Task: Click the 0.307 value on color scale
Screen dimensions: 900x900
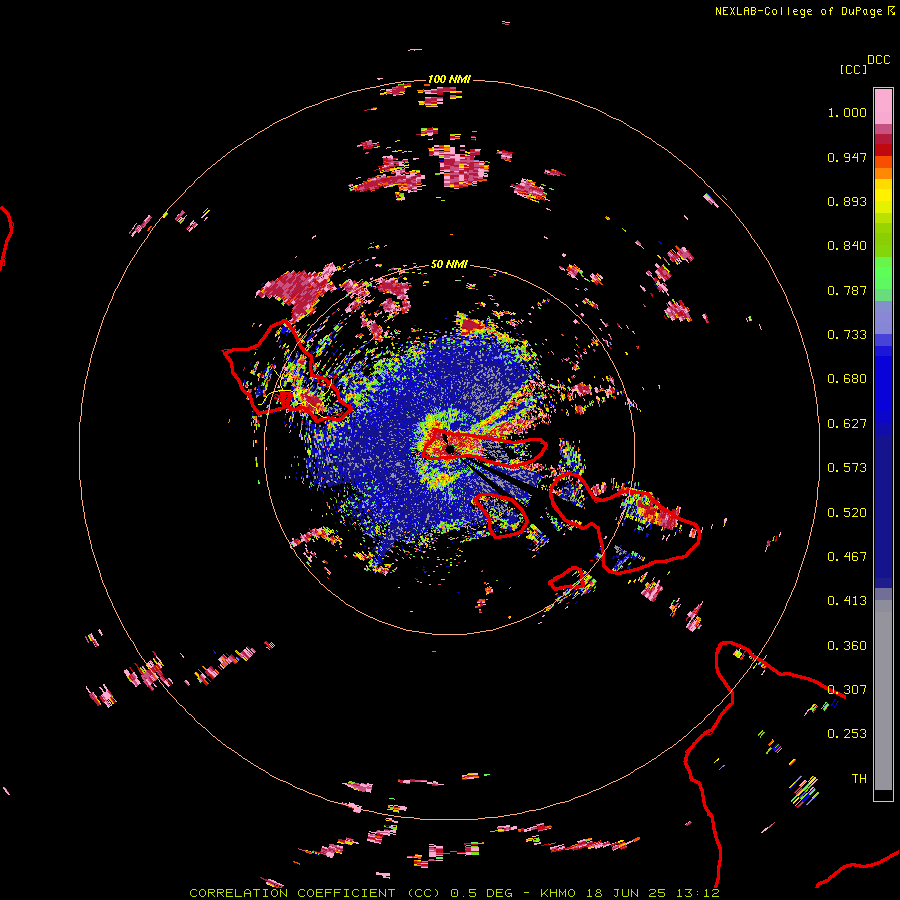Action: (847, 690)
